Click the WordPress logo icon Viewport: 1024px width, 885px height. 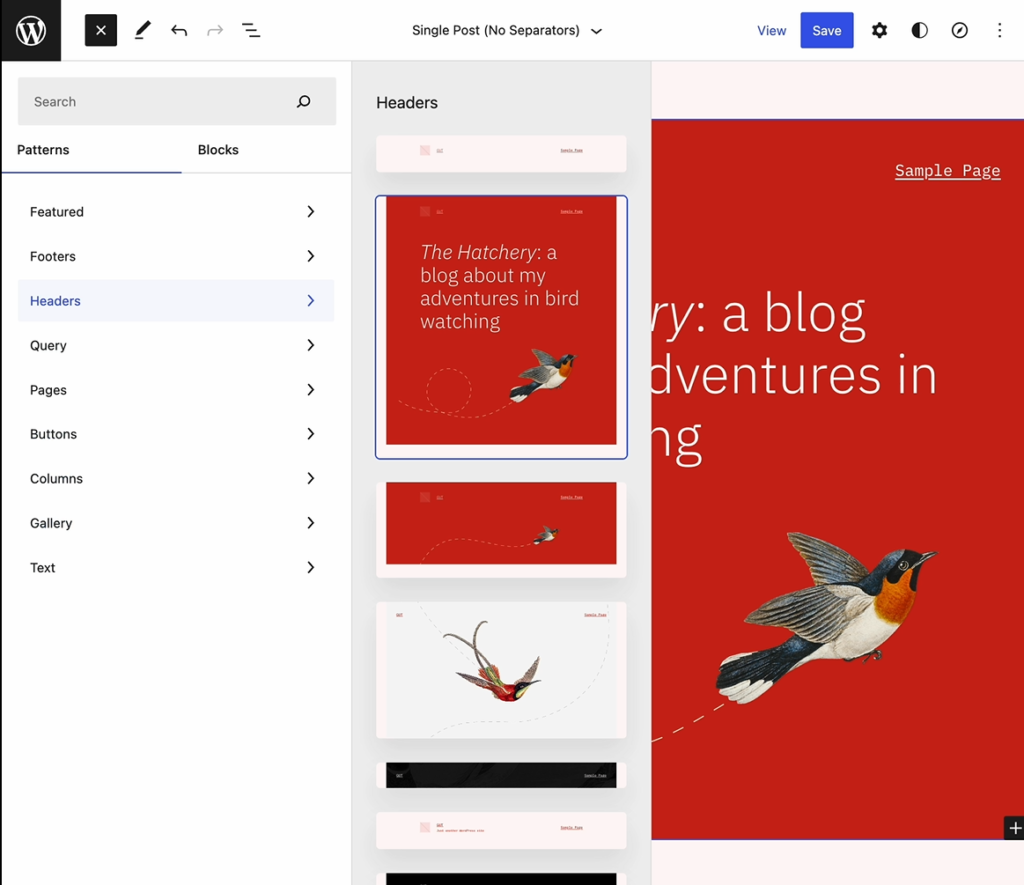click(x=31, y=31)
